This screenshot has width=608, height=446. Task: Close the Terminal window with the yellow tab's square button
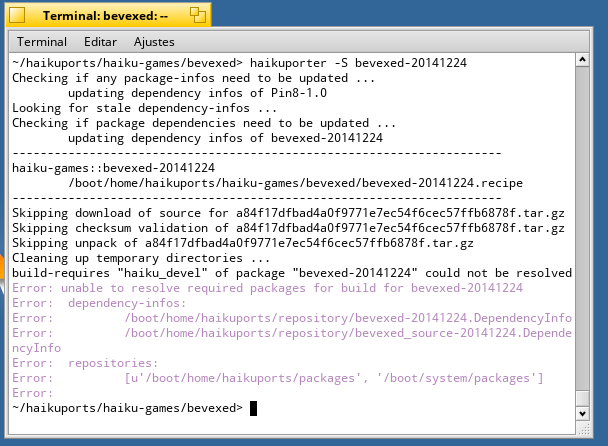tap(17, 16)
